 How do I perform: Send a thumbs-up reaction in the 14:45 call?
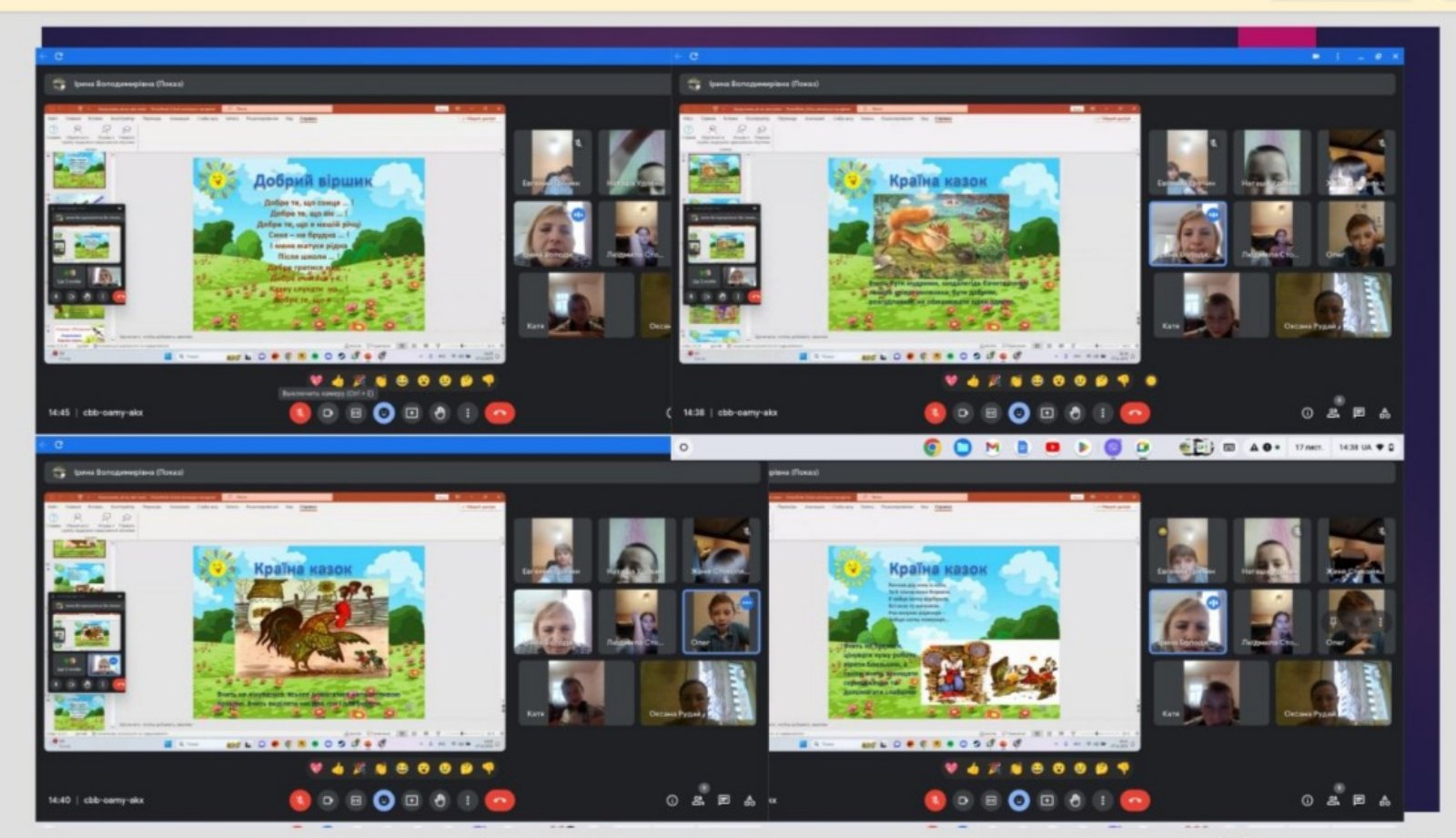coord(338,380)
